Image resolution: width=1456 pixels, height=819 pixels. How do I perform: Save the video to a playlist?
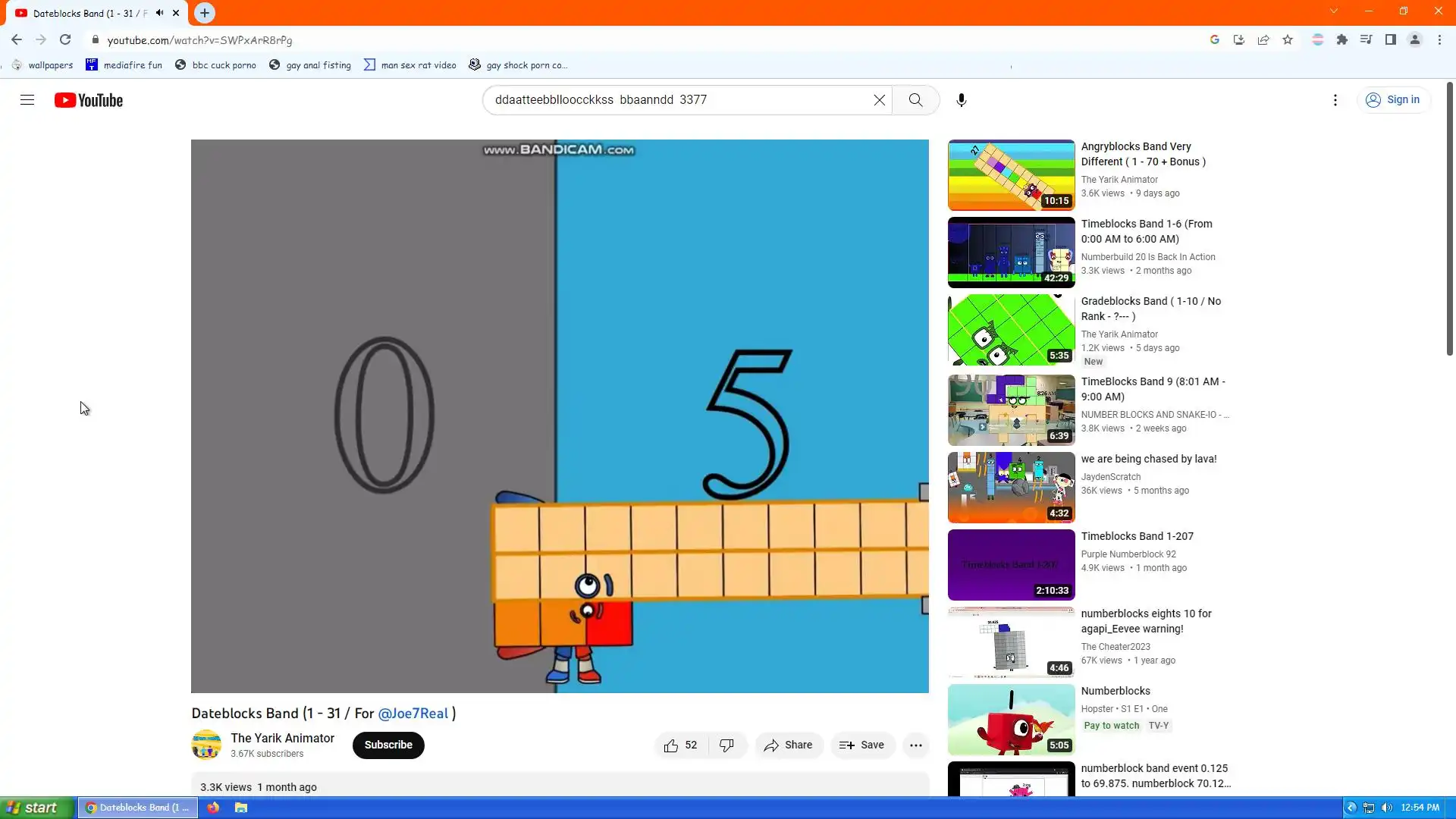(x=861, y=745)
